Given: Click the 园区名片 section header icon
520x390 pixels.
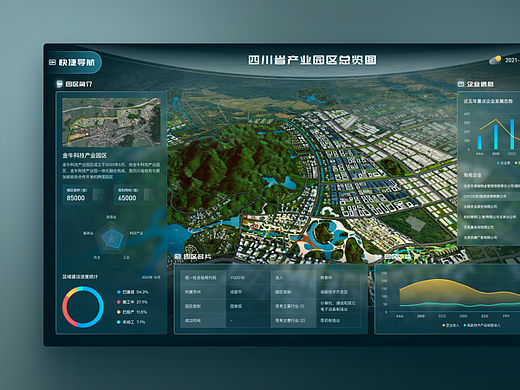Looking at the screenshot, I should point(178,256).
